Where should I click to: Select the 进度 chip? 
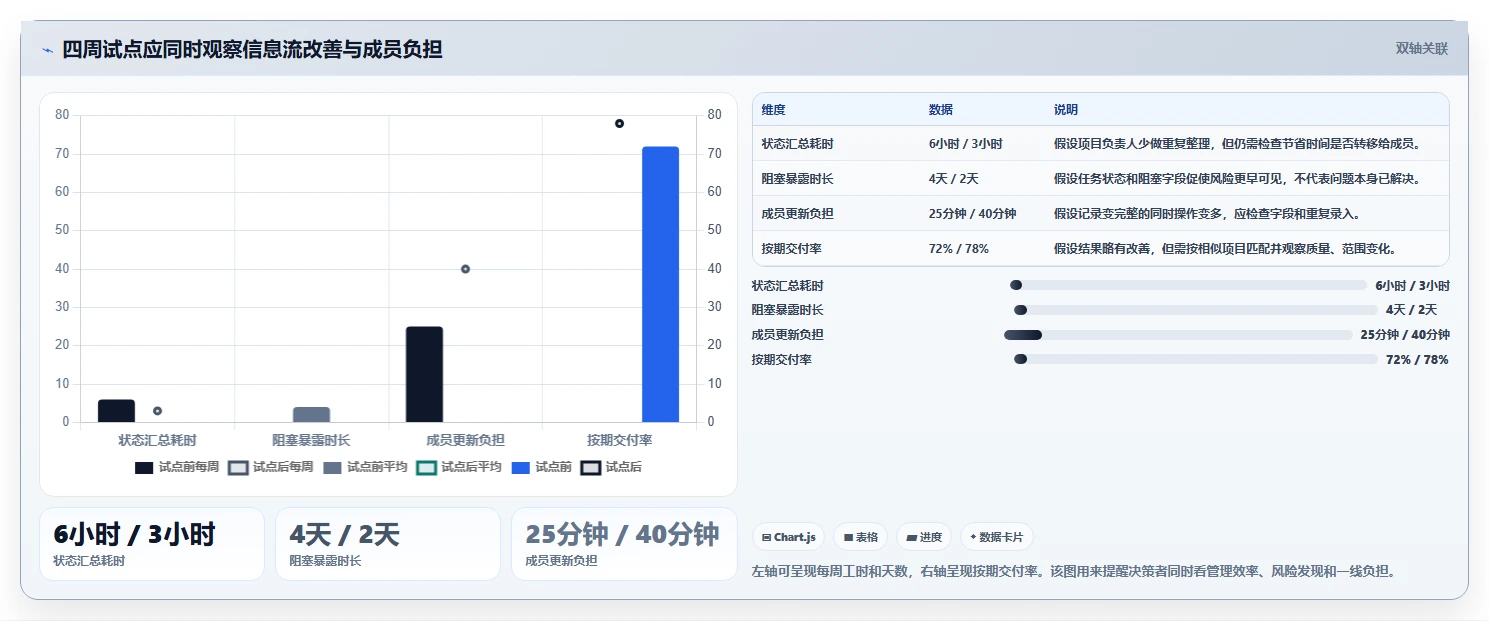tap(924, 537)
